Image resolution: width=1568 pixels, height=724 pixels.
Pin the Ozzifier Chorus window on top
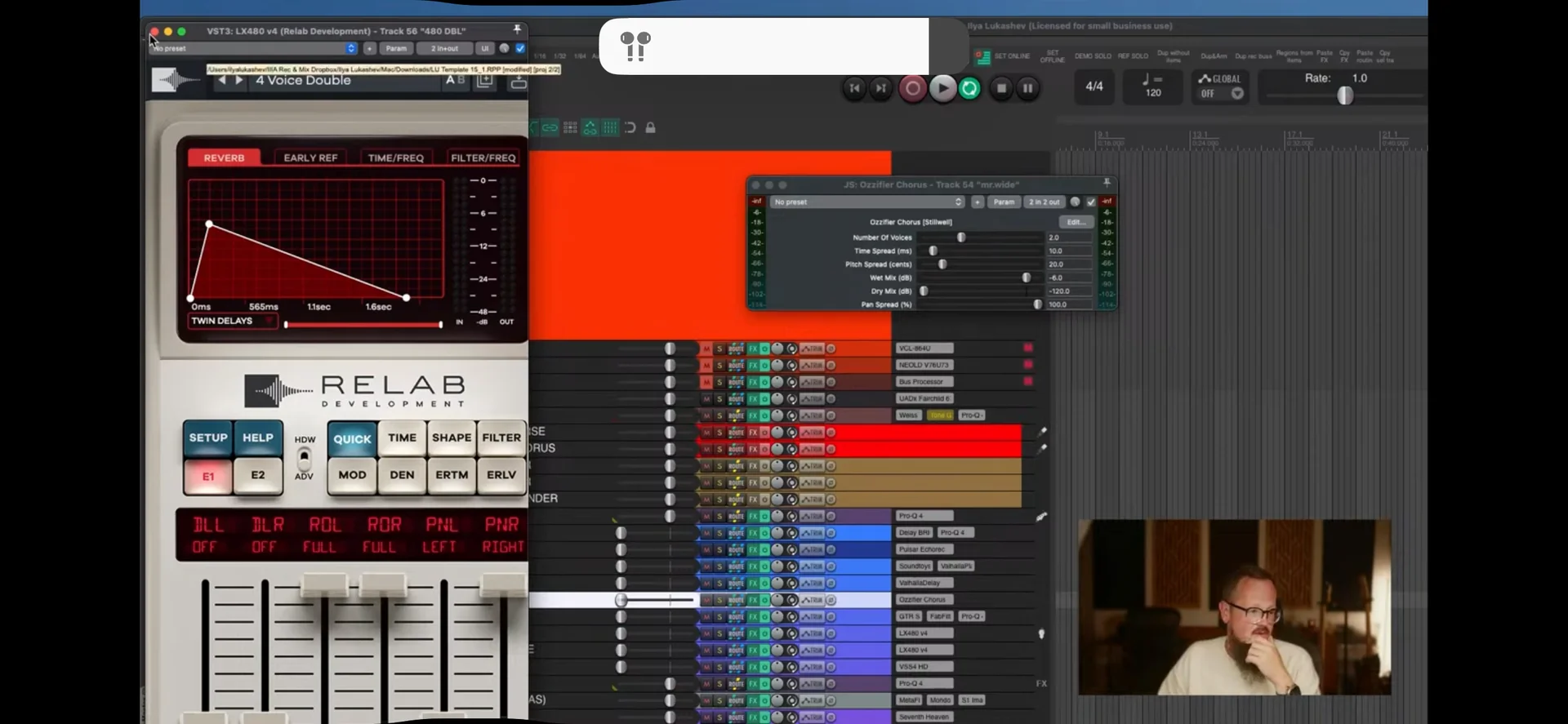(x=1107, y=184)
